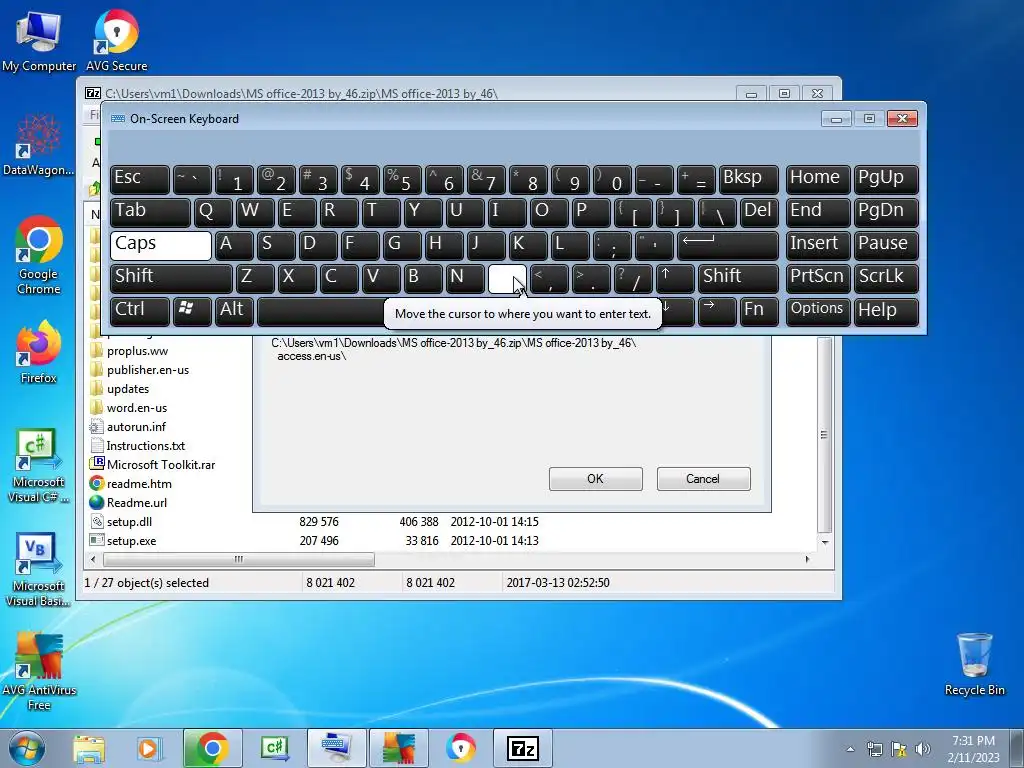Open AVG Secure browser taskbar button
Image resolution: width=1024 pixels, height=768 pixels.
coord(461,748)
